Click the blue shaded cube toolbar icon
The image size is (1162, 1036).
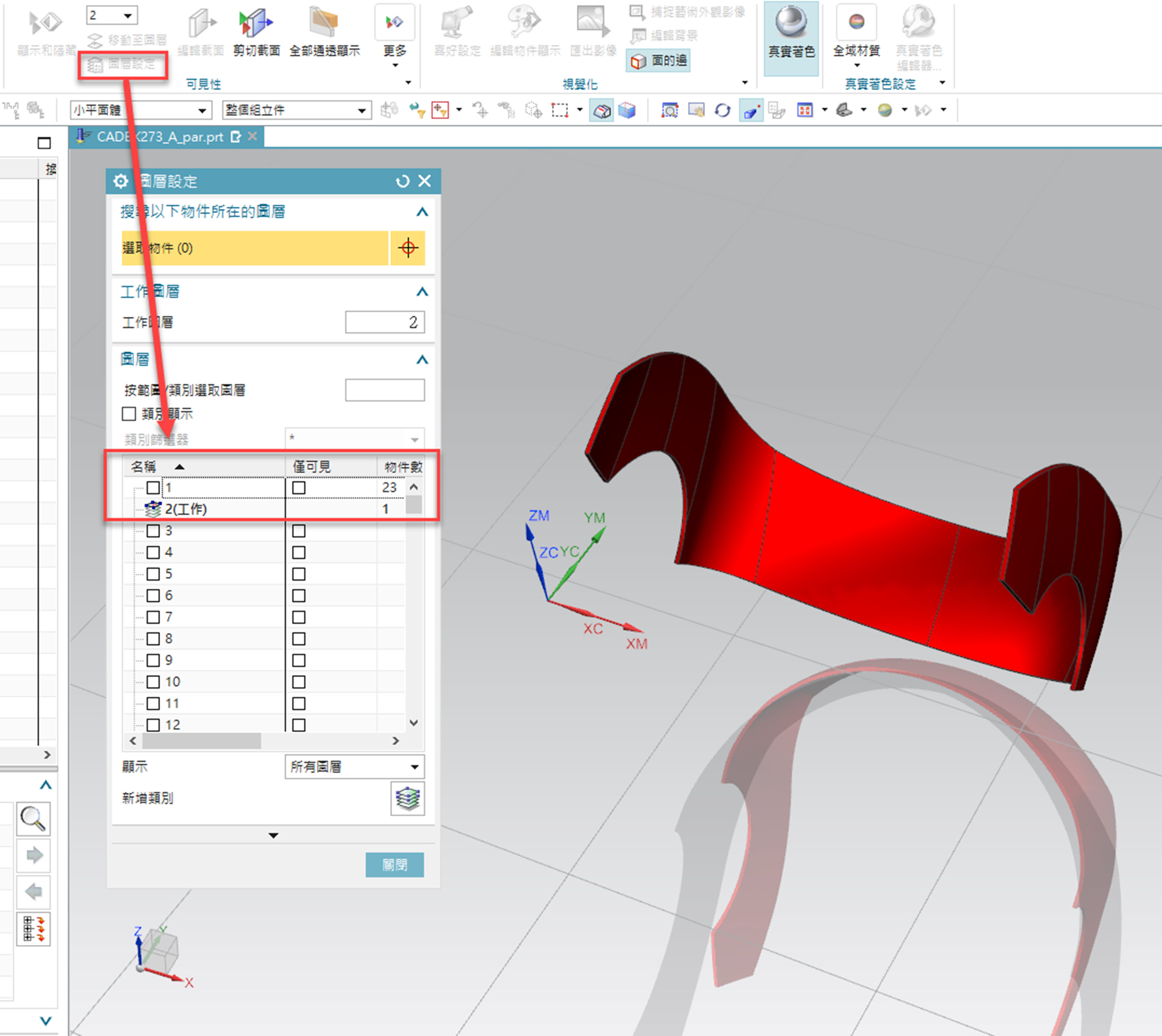pos(627,110)
